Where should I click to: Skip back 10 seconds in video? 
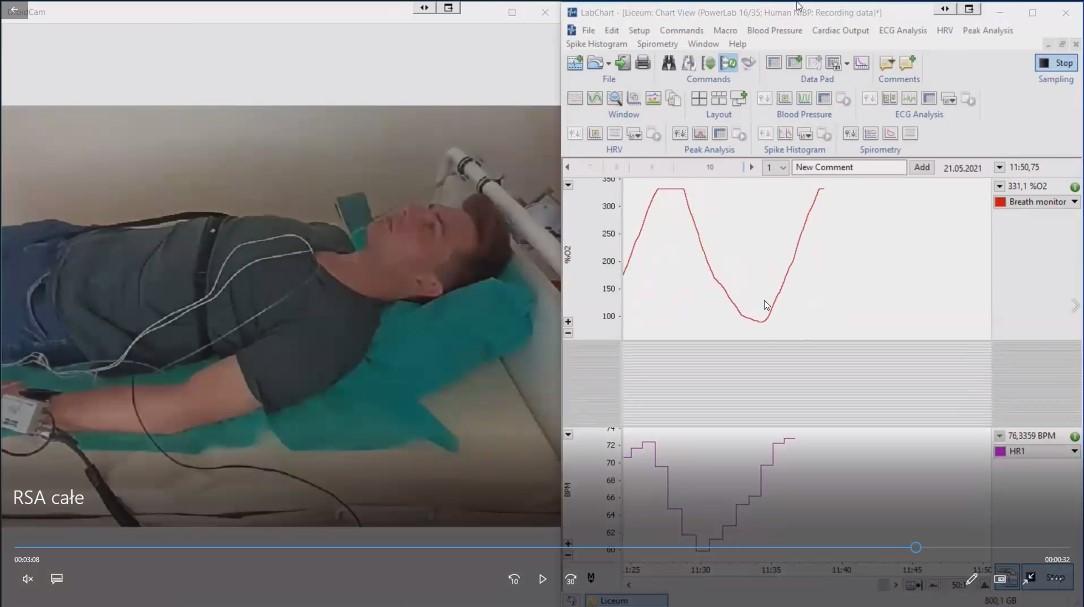point(514,579)
